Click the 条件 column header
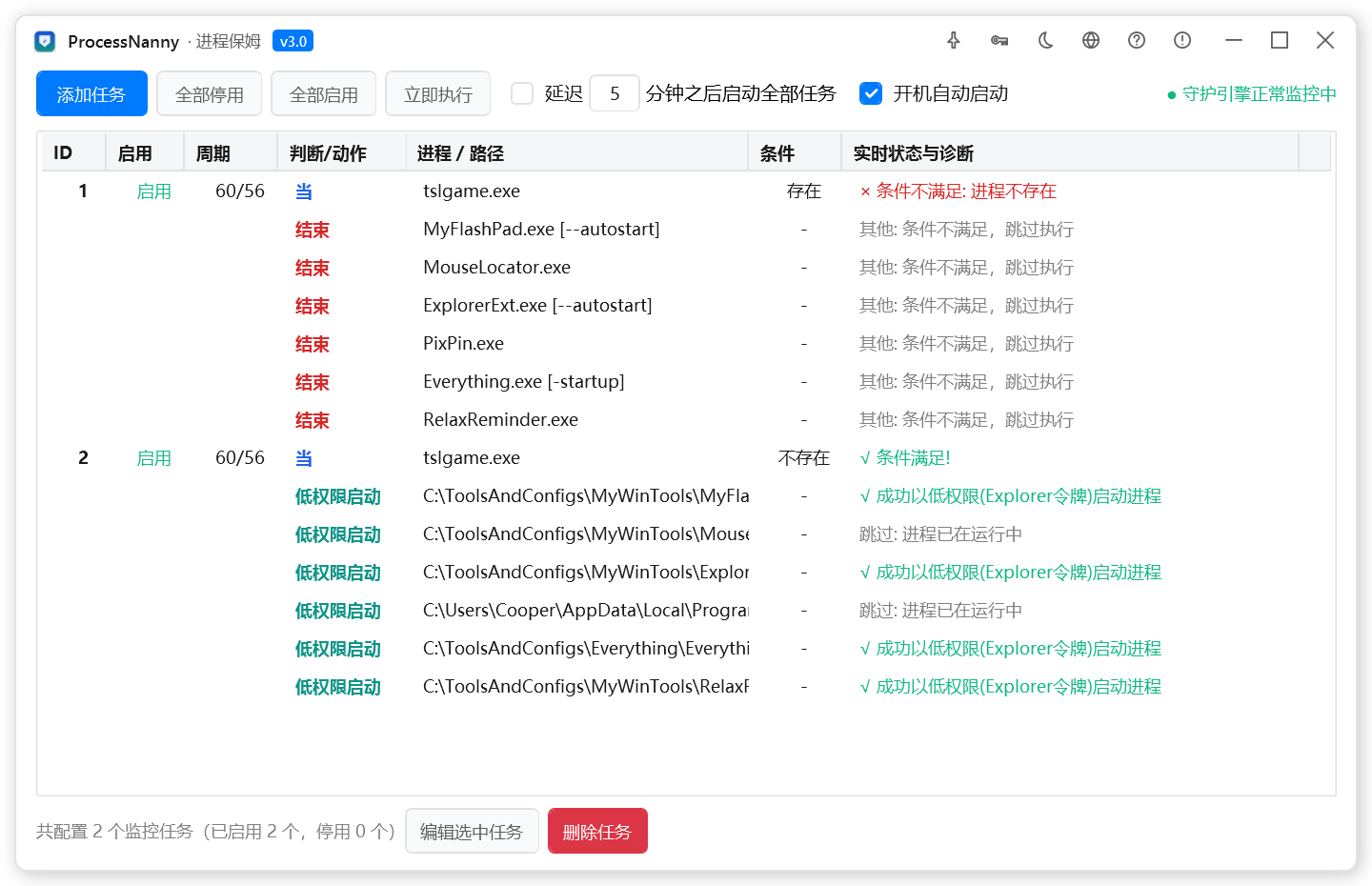 [795, 152]
